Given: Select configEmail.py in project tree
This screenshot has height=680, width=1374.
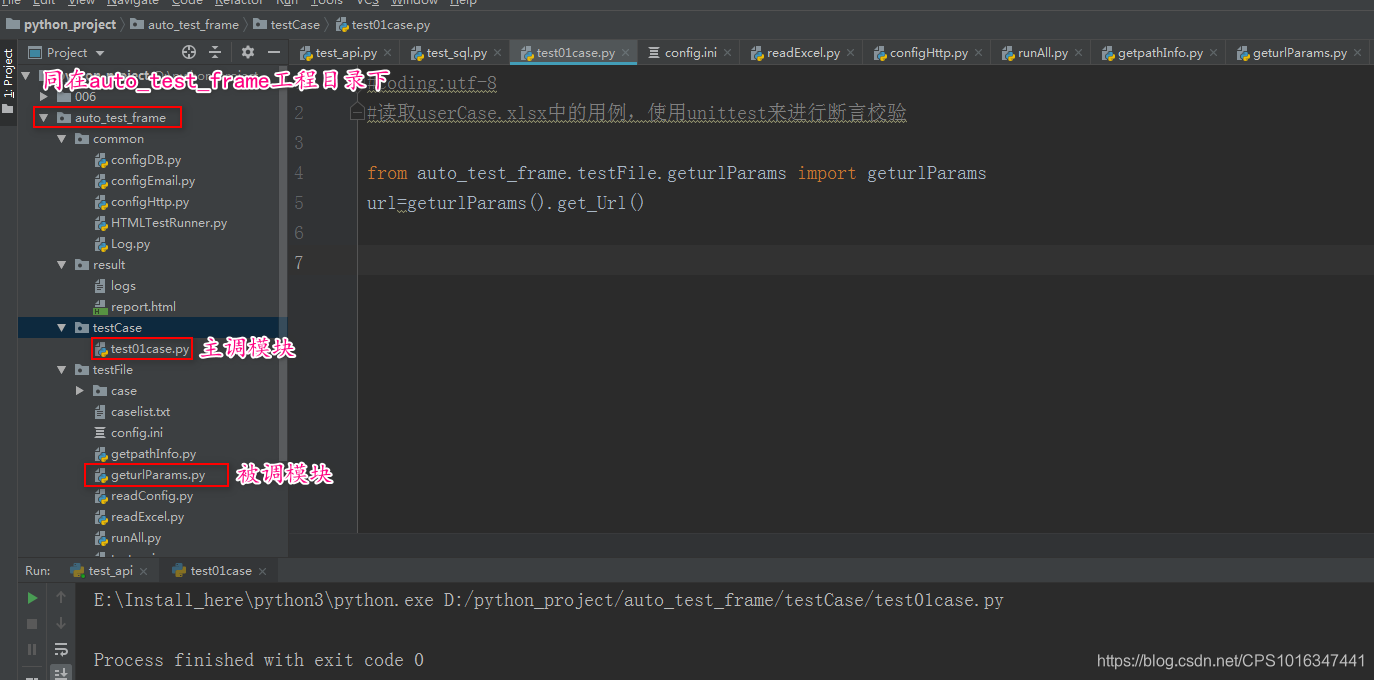Looking at the screenshot, I should 153,181.
